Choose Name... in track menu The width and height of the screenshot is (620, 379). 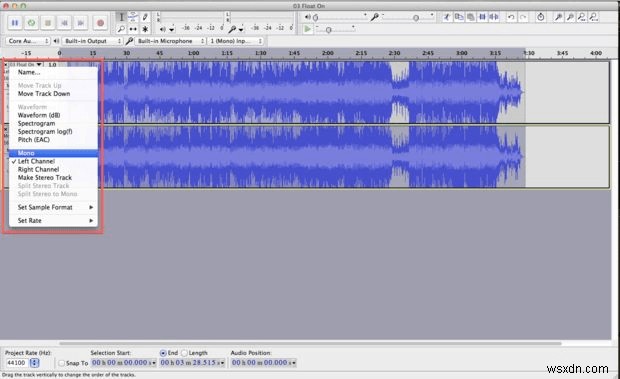tap(53, 72)
